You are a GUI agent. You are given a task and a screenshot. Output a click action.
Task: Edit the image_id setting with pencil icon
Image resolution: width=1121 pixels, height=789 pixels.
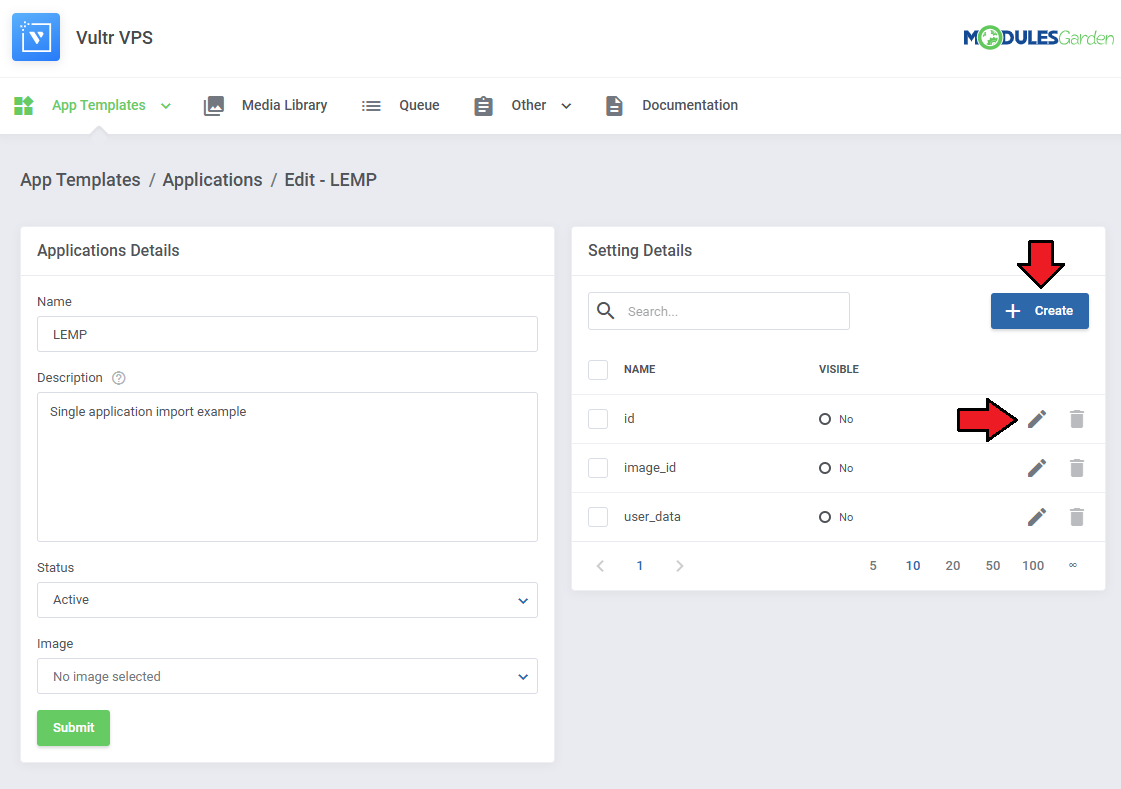(x=1037, y=468)
